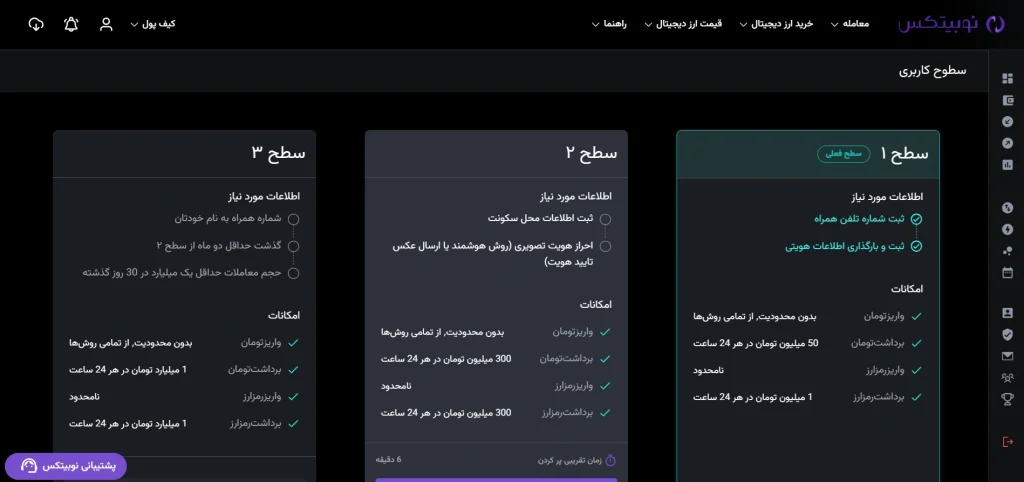Click the headset icon on support button

pyautogui.click(x=29, y=466)
